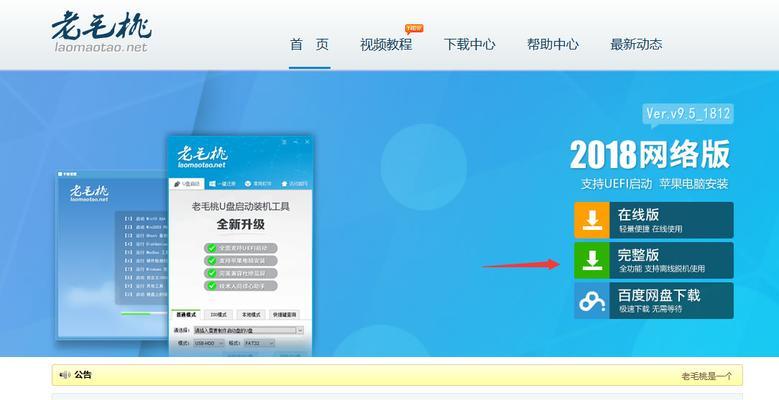The height and width of the screenshot is (400, 779).
Task: Click the 公告 speaker icon
Action: [65, 375]
